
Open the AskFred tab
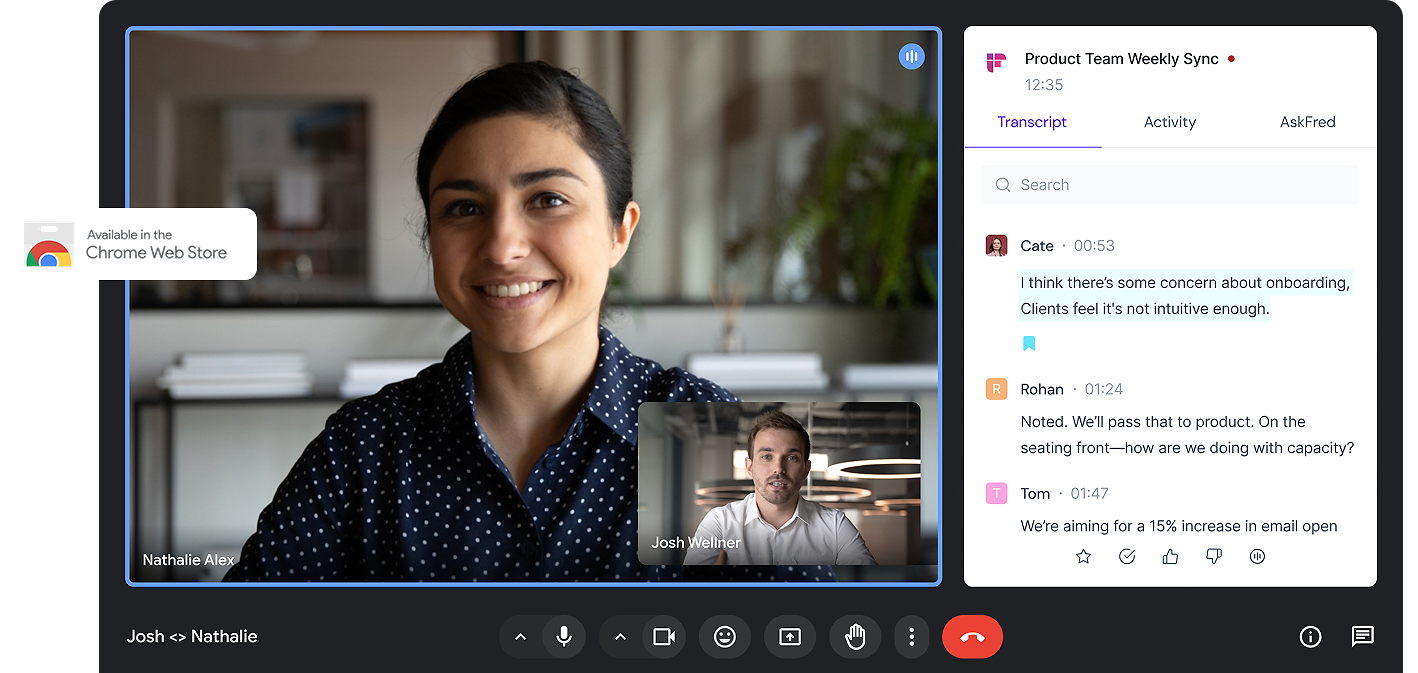tap(1307, 122)
